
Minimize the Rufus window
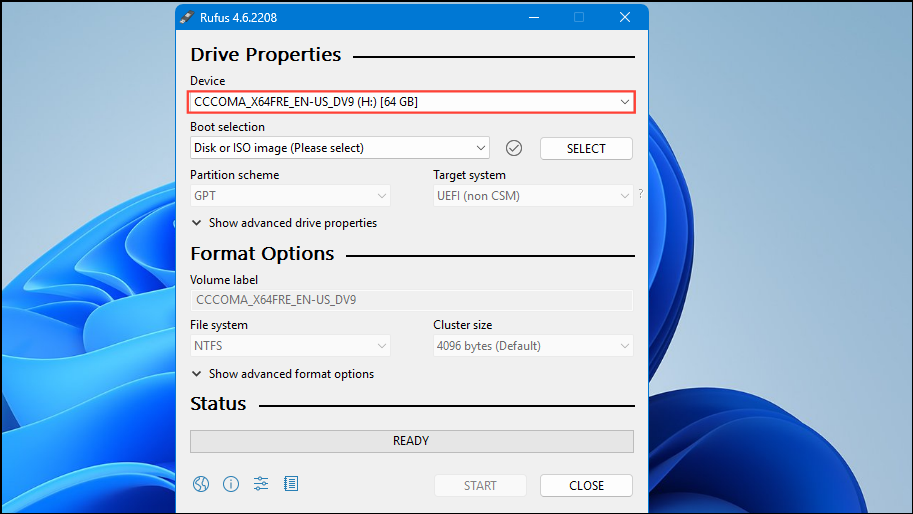tap(534, 17)
